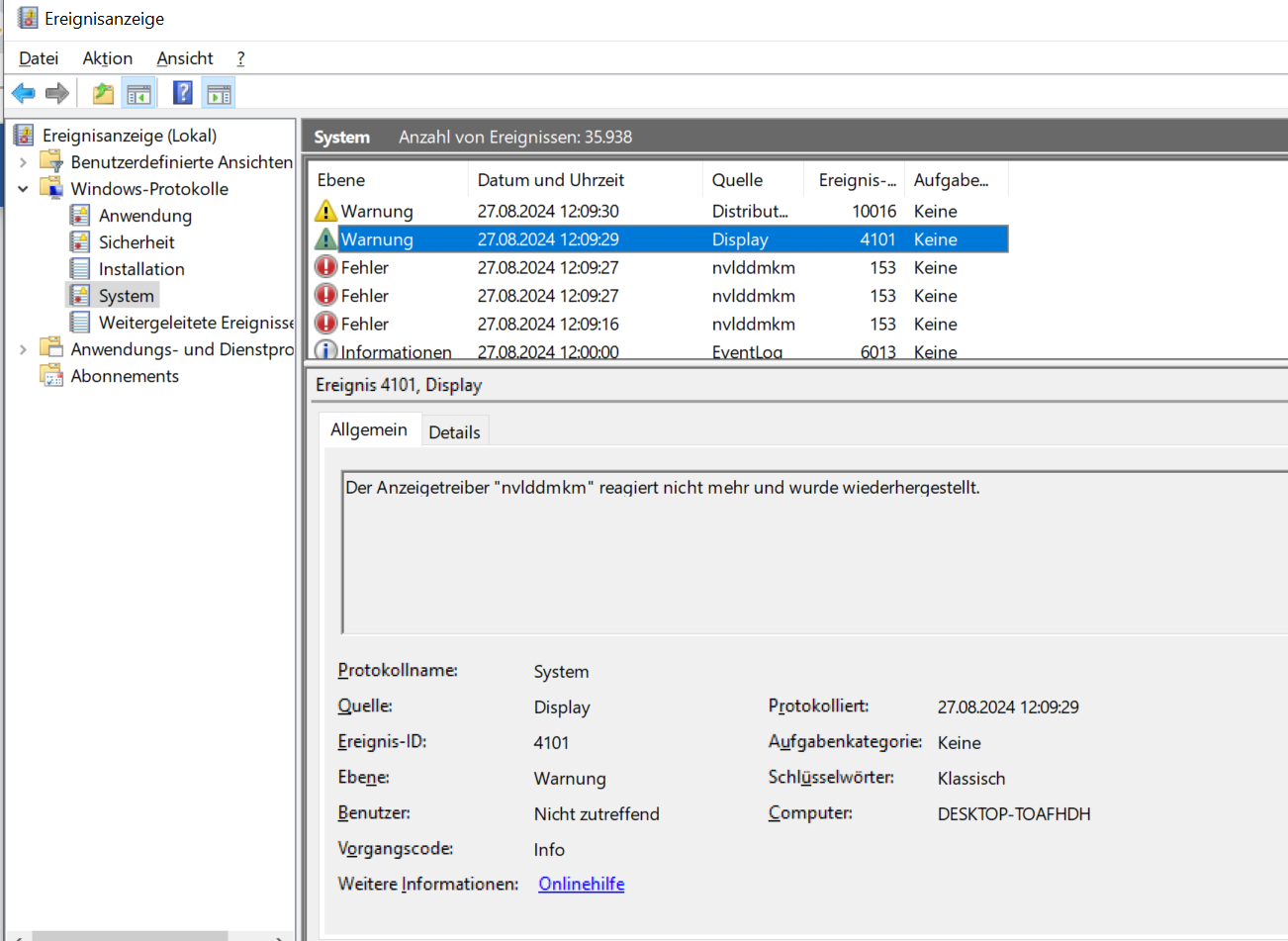Click error icon of nvlddmkm event 12:09:16
The width and height of the screenshot is (1288, 941).
325,324
